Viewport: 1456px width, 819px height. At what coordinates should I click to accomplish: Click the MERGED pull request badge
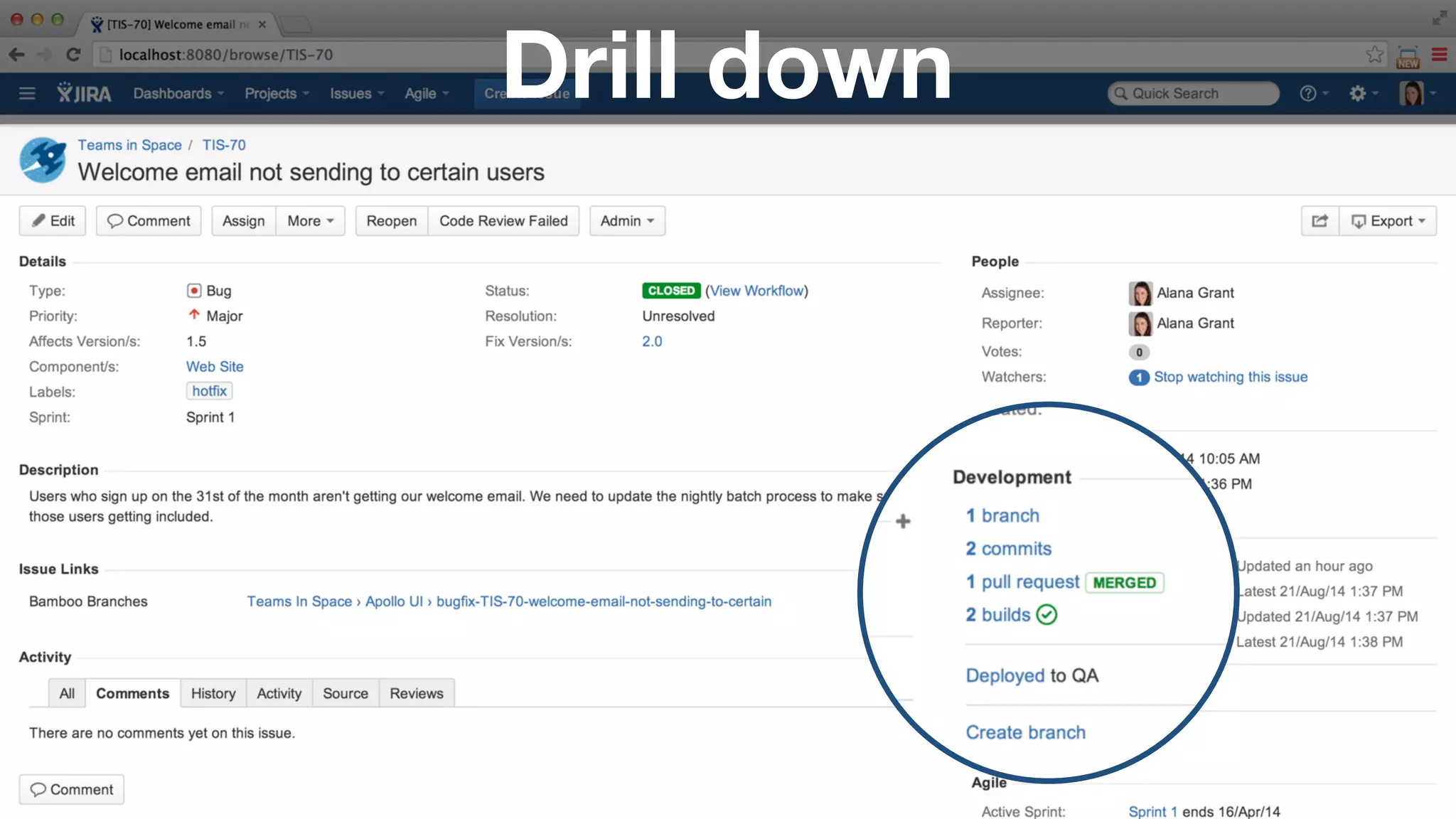pos(1125,582)
